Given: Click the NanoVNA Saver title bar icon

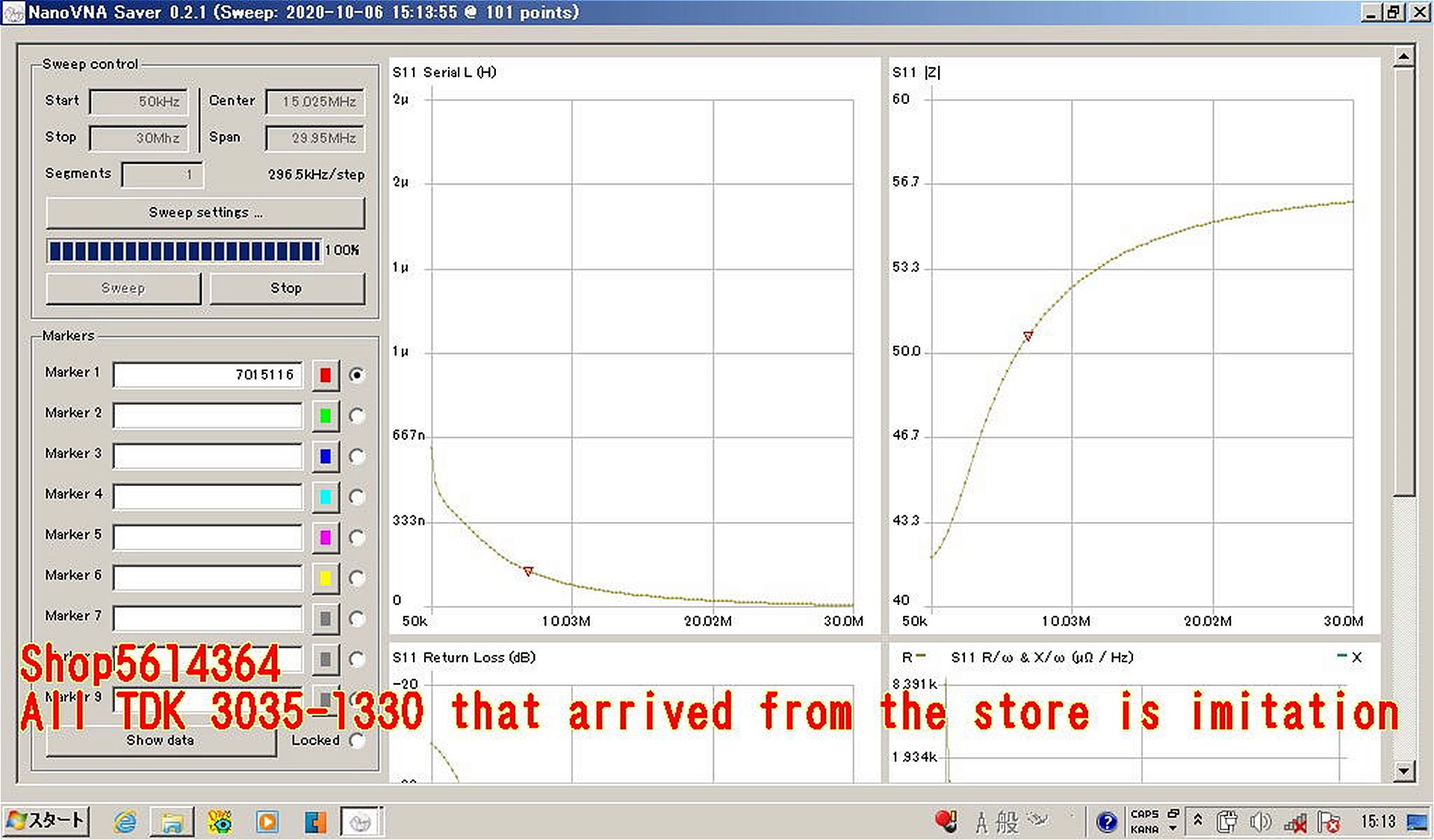Looking at the screenshot, I should tap(13, 13).
